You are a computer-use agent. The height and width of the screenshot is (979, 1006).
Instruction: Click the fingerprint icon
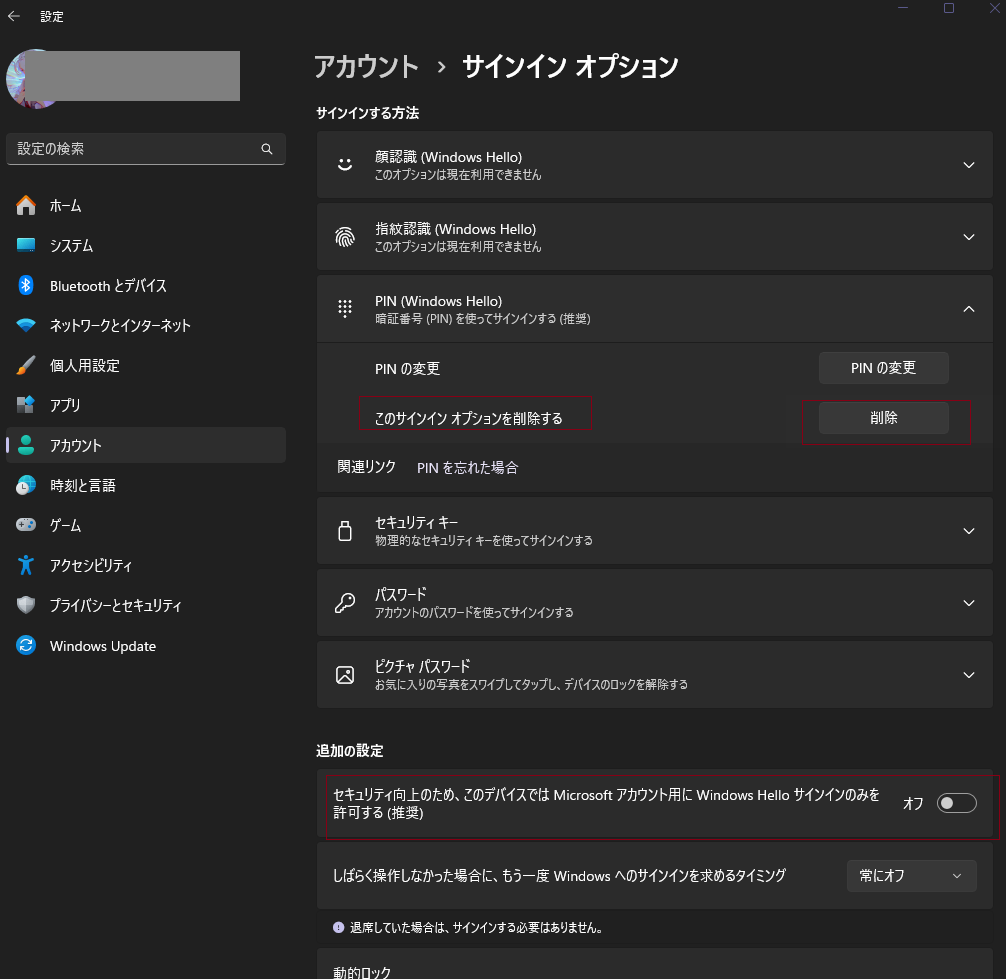tap(345, 237)
